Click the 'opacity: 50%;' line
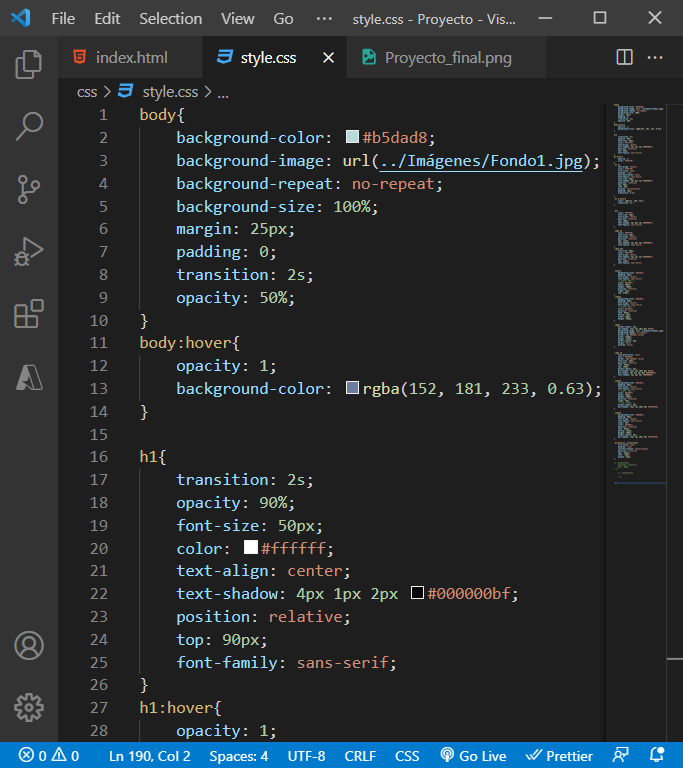This screenshot has width=683, height=768. tap(236, 298)
